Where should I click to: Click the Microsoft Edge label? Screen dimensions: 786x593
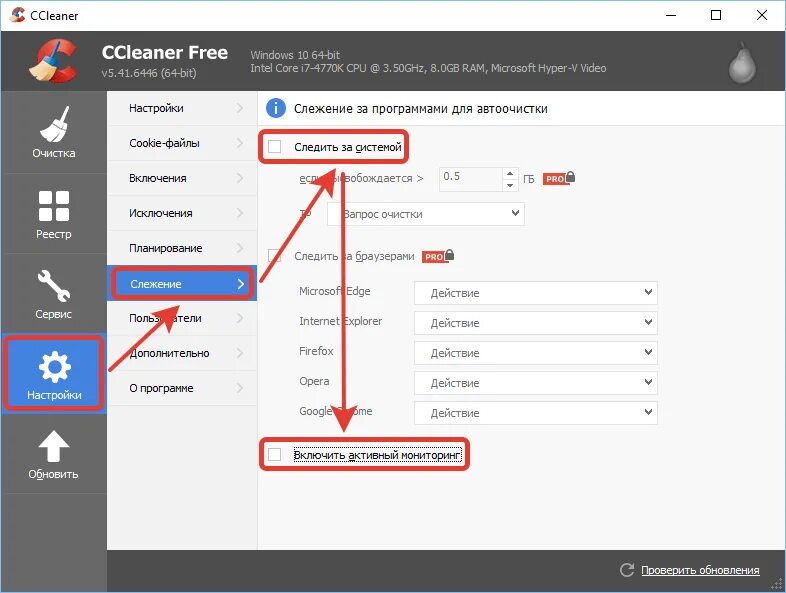pos(334,291)
